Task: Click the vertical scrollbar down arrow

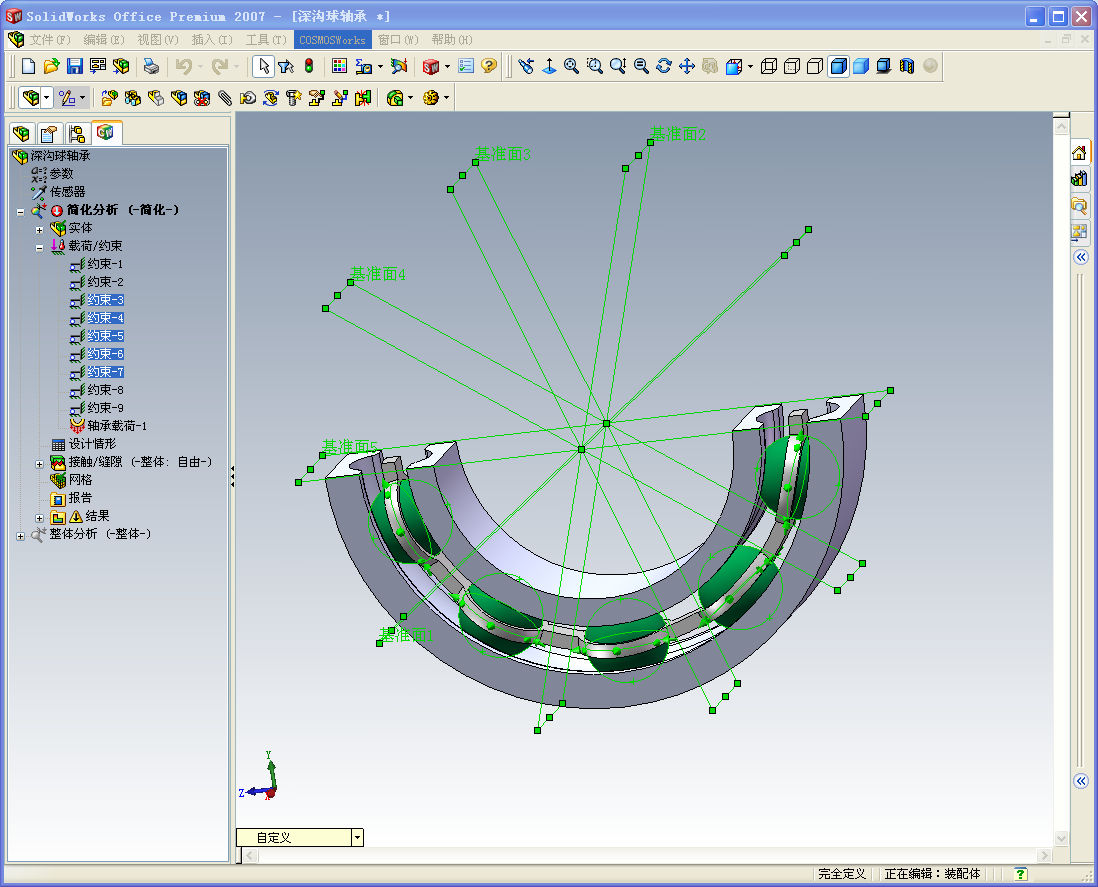Action: coord(1061,837)
